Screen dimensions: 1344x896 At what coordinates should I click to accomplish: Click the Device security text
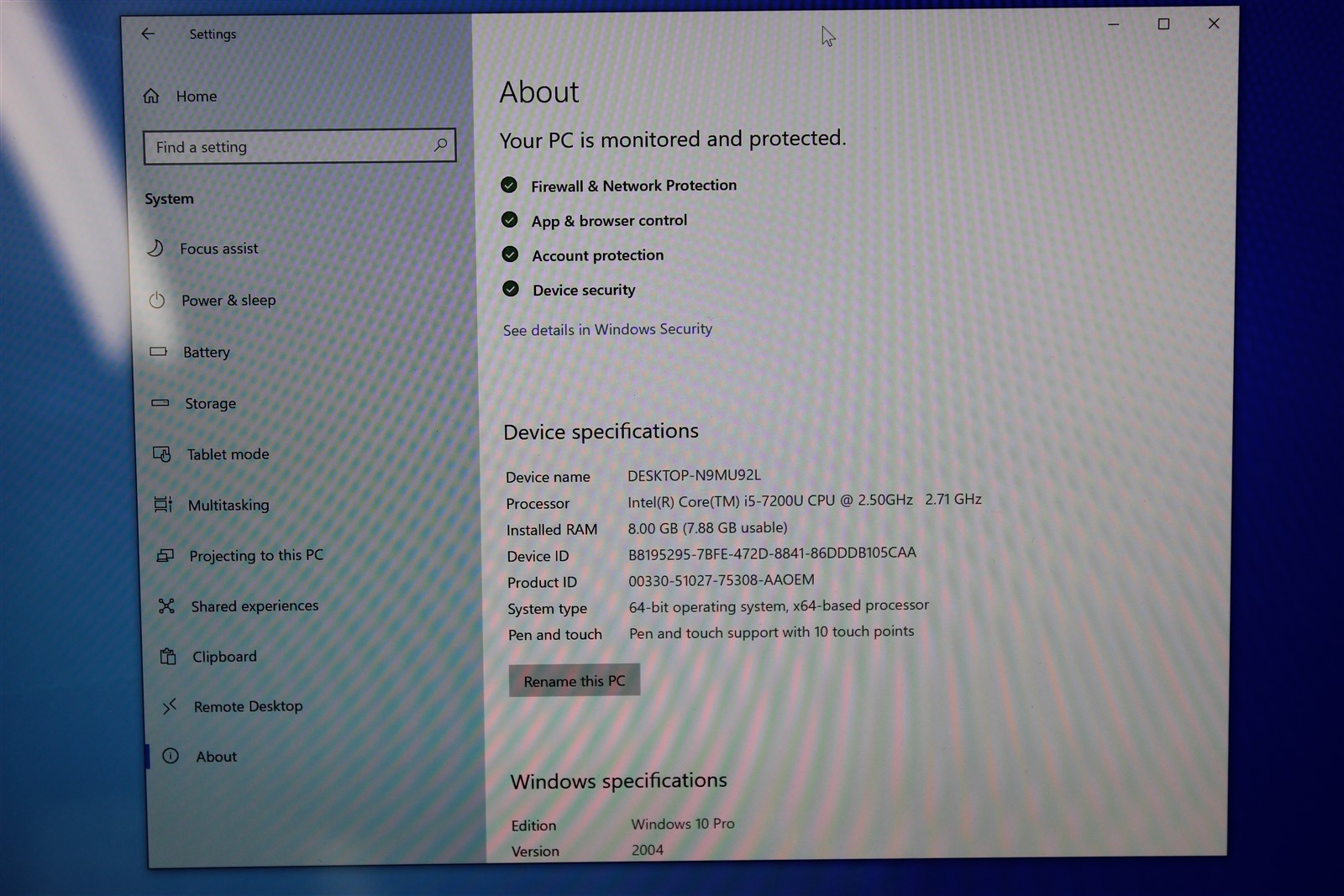click(x=584, y=290)
